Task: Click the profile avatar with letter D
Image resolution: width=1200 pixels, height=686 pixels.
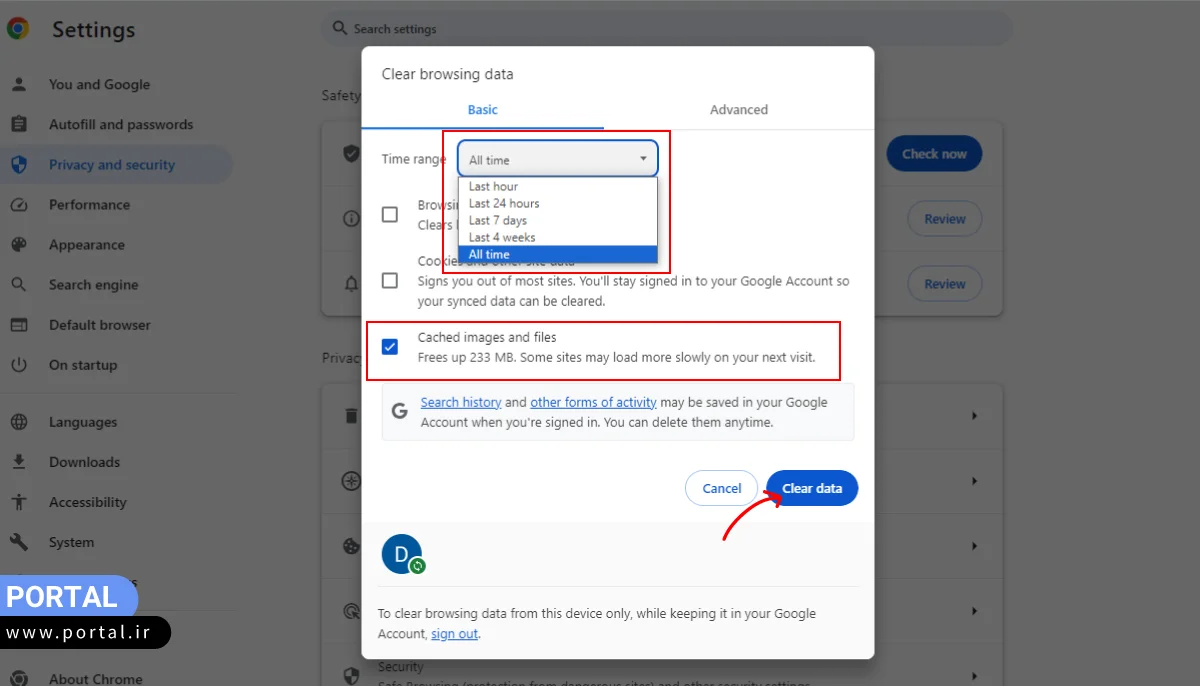Action: point(401,554)
